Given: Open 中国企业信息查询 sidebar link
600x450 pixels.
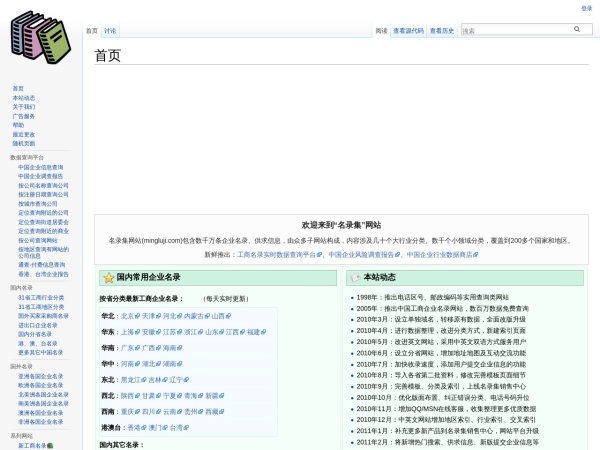Looking at the screenshot, I should (40, 167).
